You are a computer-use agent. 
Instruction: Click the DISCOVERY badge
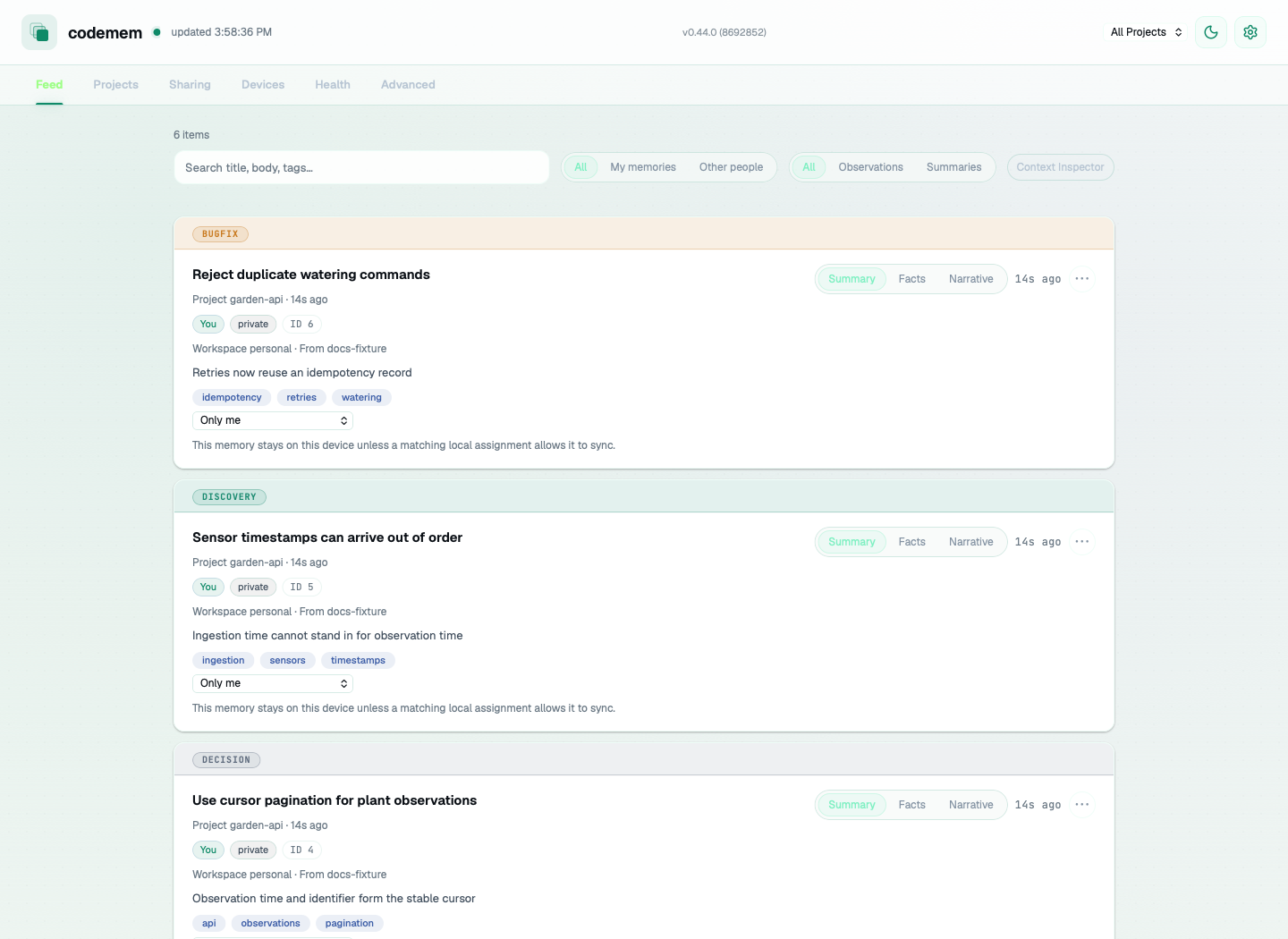pyautogui.click(x=229, y=497)
